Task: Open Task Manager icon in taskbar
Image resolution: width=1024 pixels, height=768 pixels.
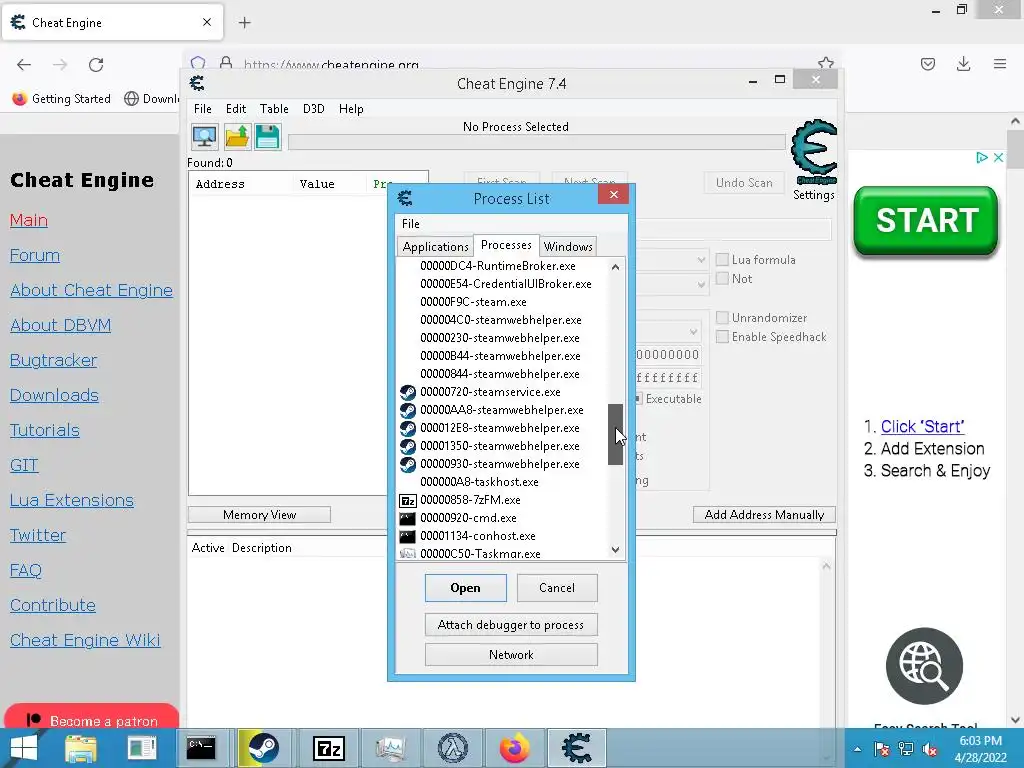Action: (x=391, y=748)
